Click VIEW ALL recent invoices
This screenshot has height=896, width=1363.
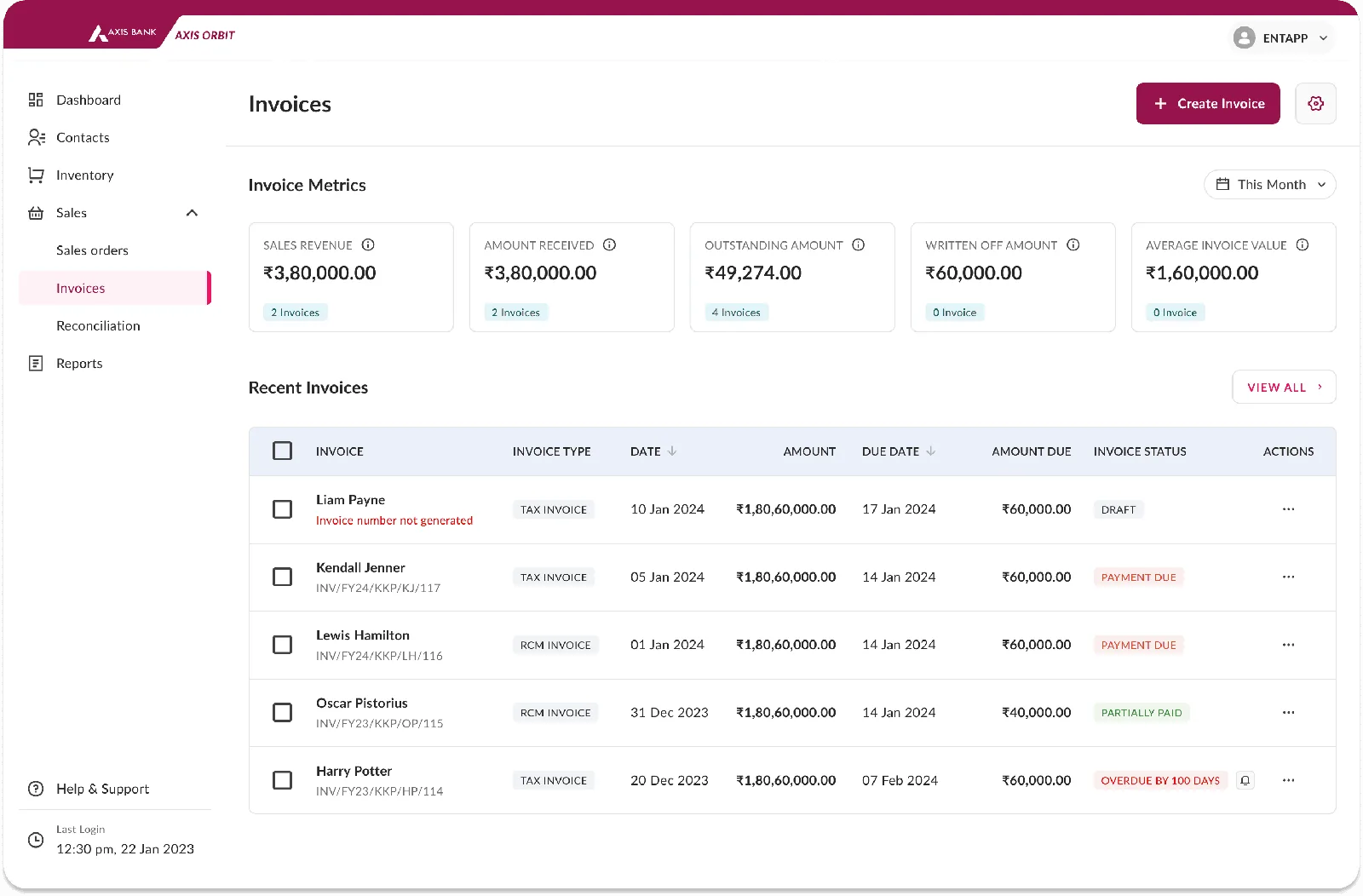1284,387
